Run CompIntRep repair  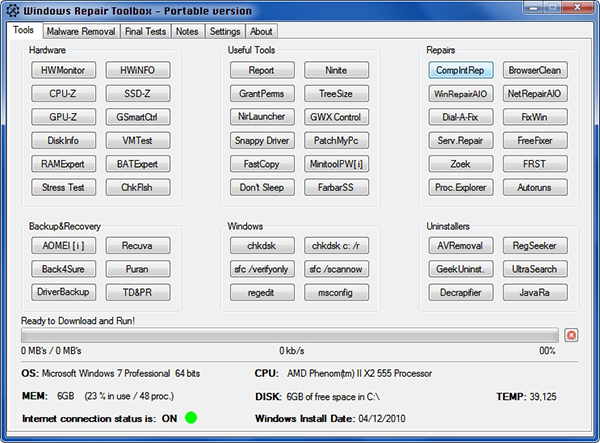coord(461,70)
